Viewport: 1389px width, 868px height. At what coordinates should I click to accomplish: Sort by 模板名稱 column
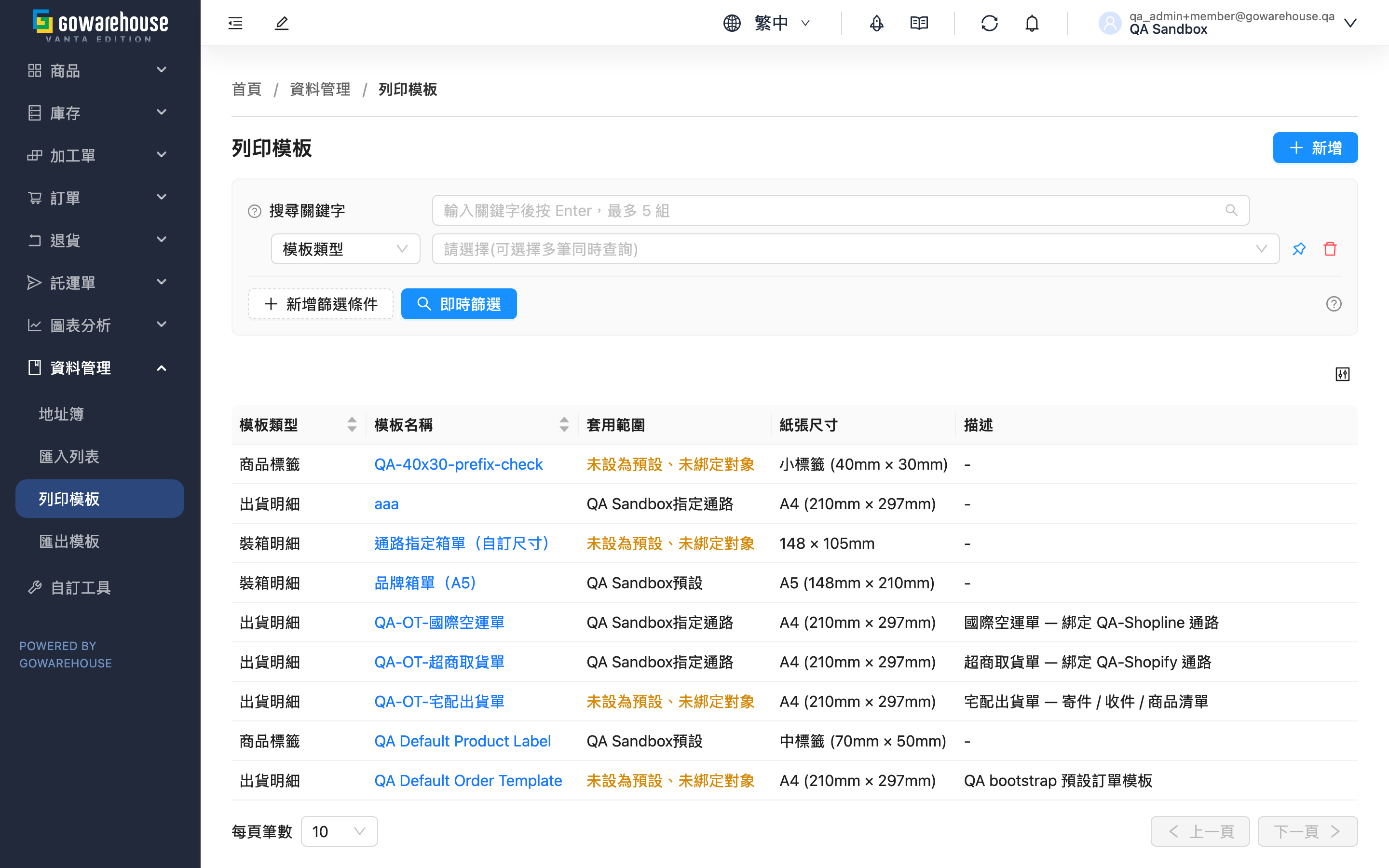(564, 425)
